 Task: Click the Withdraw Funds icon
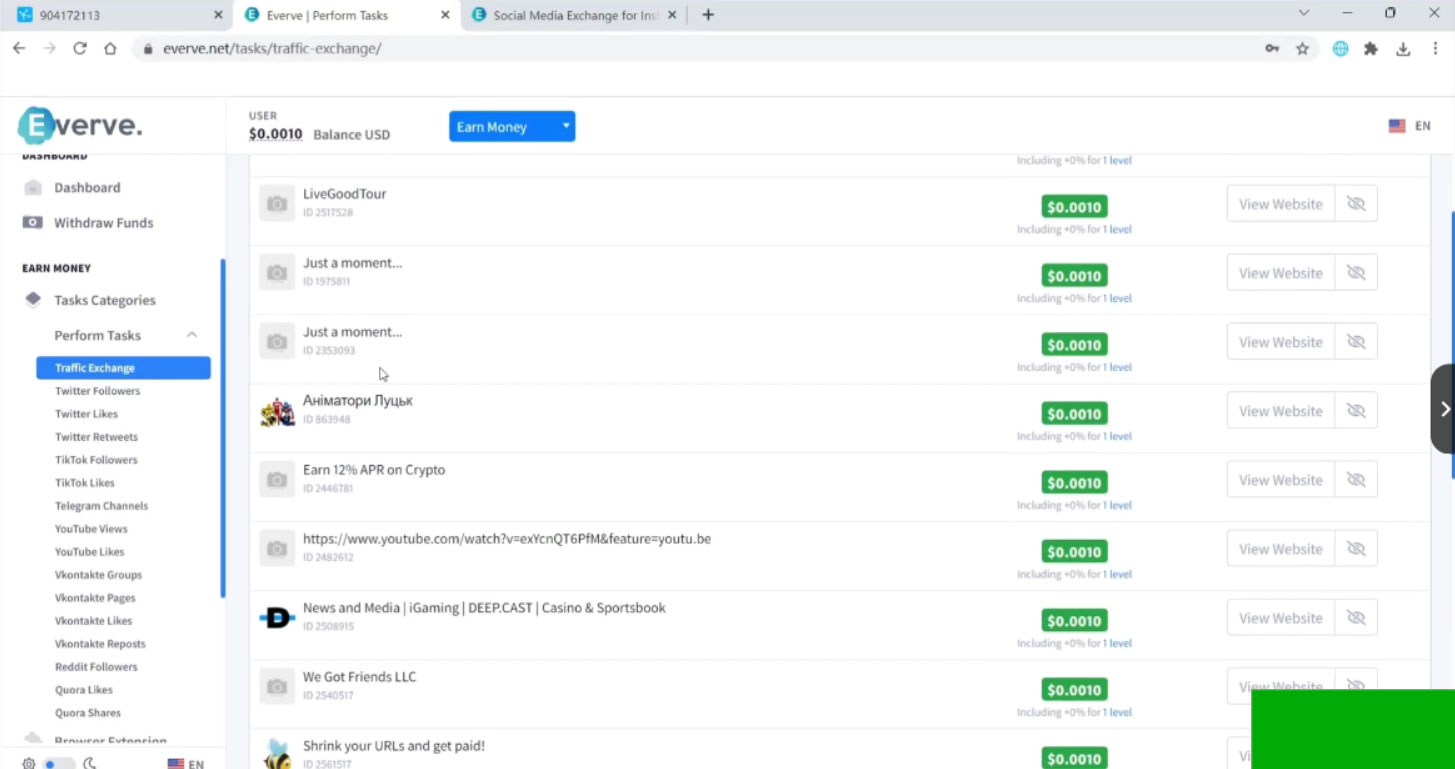point(33,223)
